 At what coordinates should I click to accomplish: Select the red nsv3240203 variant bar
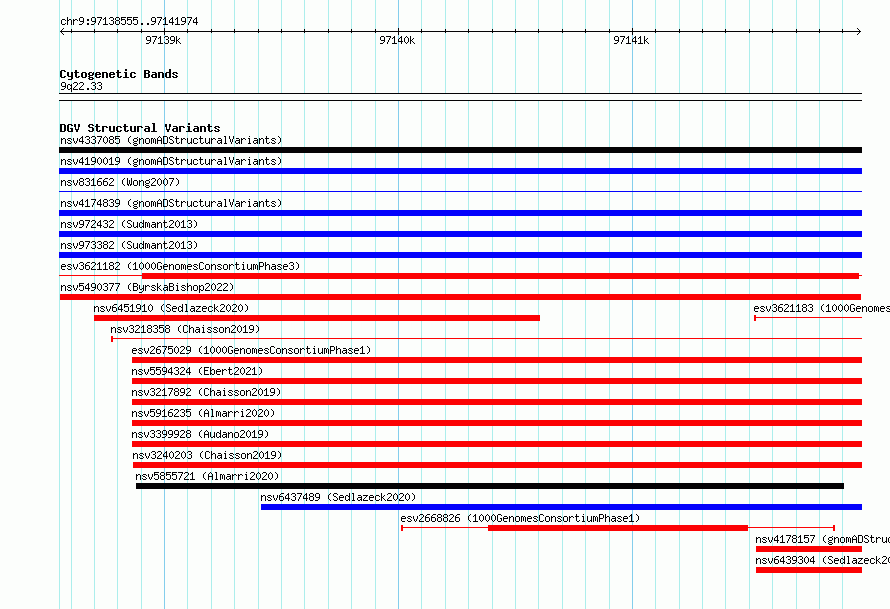tap(497, 465)
